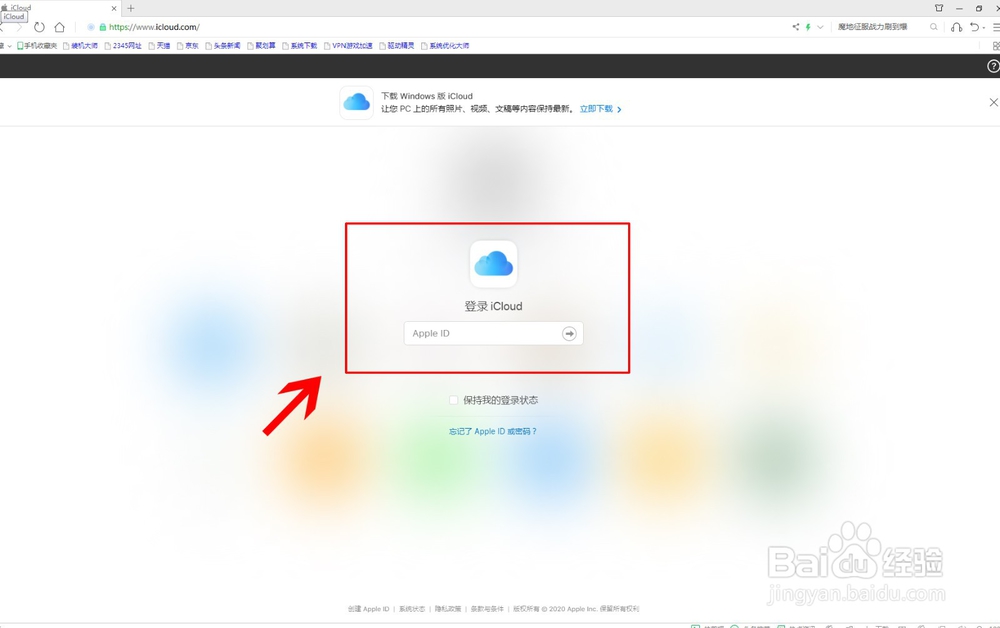Screen dimensions: 1000x628
Task: Click the Apple ID input field
Action: [x=494, y=333]
